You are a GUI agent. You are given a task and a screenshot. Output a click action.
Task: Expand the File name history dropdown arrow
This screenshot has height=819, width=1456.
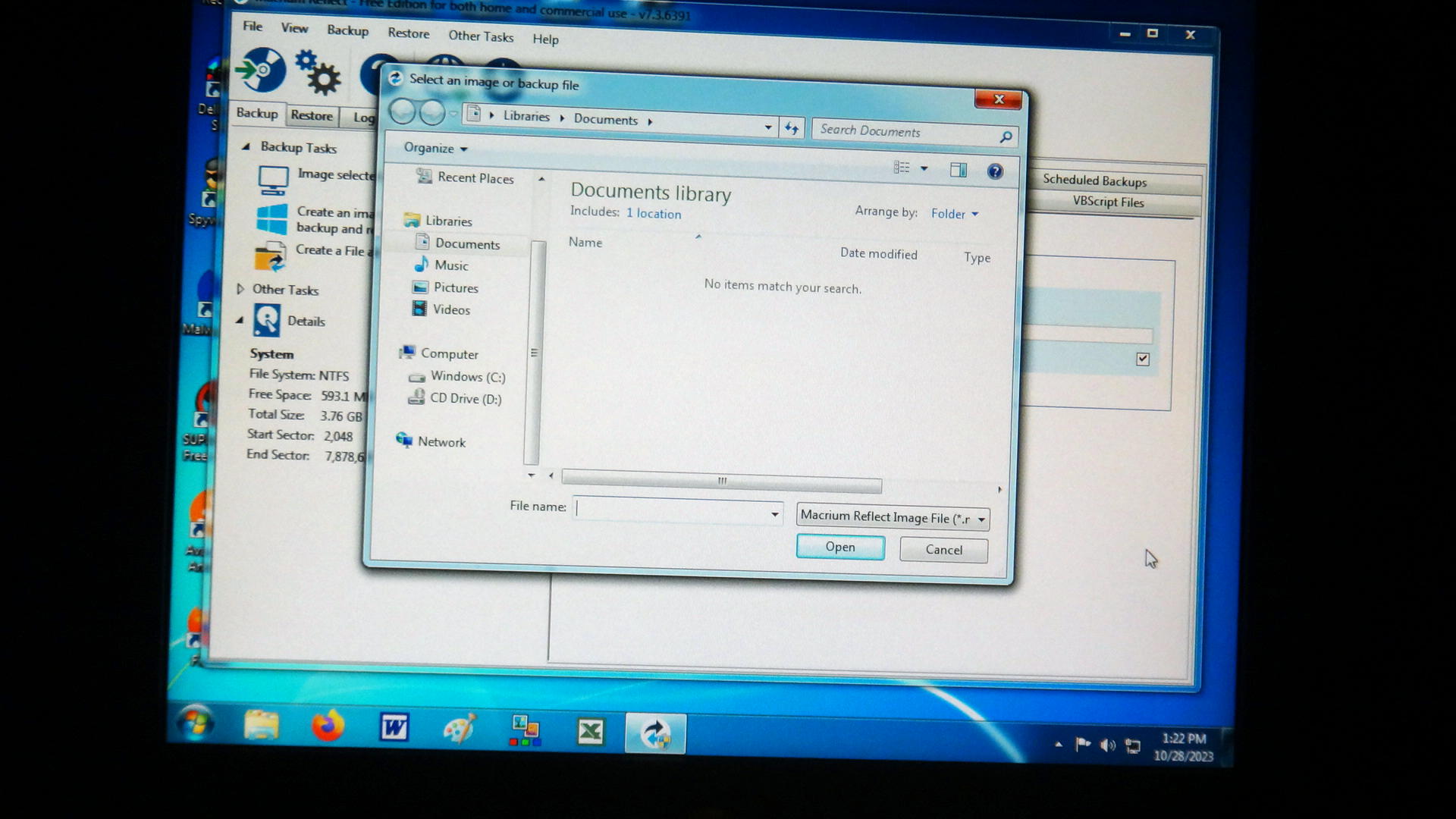pyautogui.click(x=774, y=514)
